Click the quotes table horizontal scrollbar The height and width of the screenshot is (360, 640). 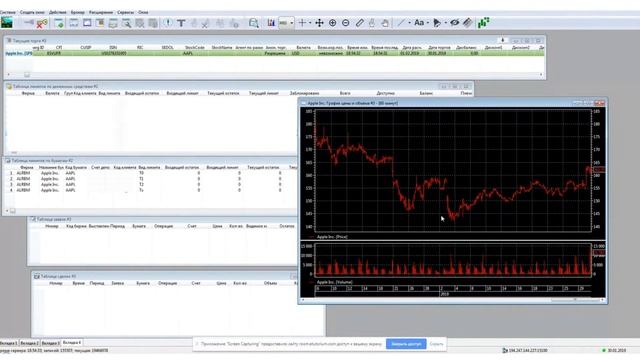[274, 75]
